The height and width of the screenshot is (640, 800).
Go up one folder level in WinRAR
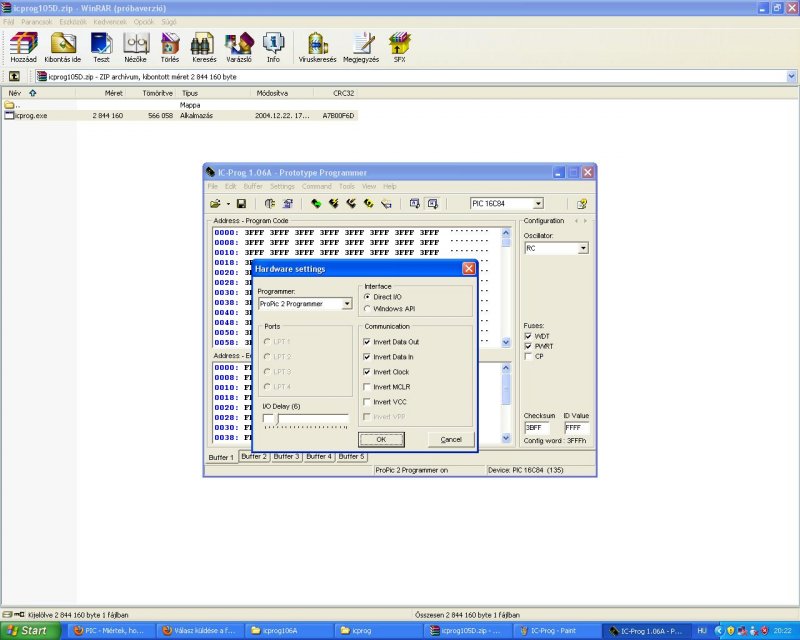[14, 77]
